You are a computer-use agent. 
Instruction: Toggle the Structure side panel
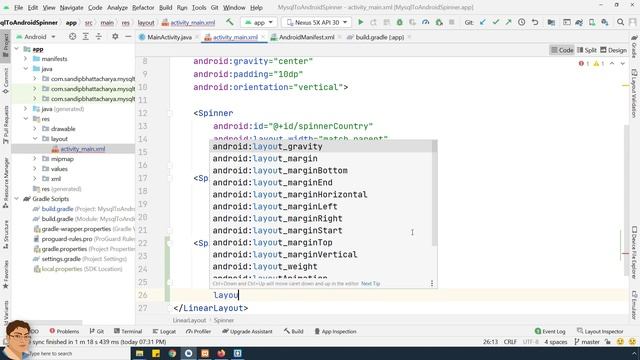pyautogui.click(x=5, y=235)
